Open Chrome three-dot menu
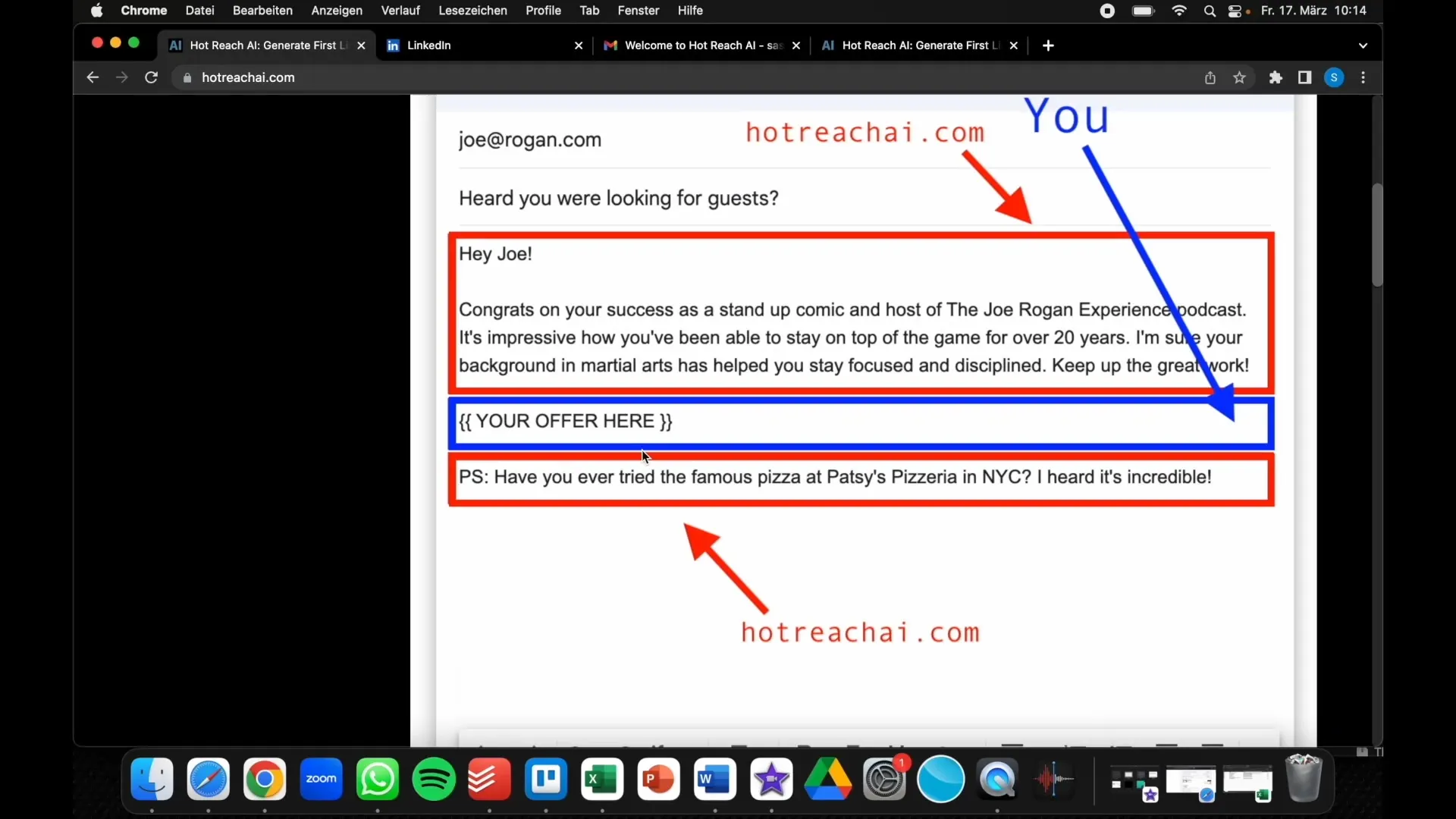Screen dimensions: 1456x819 (x=1363, y=77)
